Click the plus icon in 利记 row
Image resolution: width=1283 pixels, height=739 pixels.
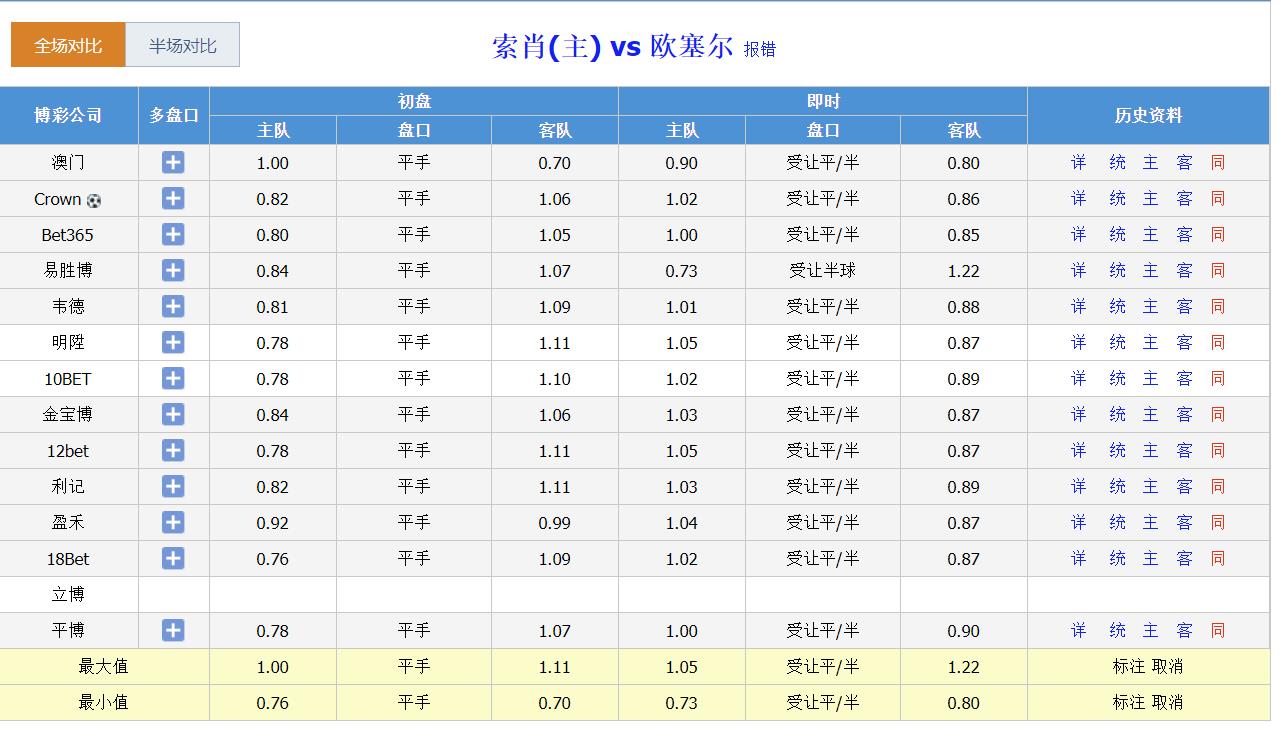pyautogui.click(x=173, y=487)
